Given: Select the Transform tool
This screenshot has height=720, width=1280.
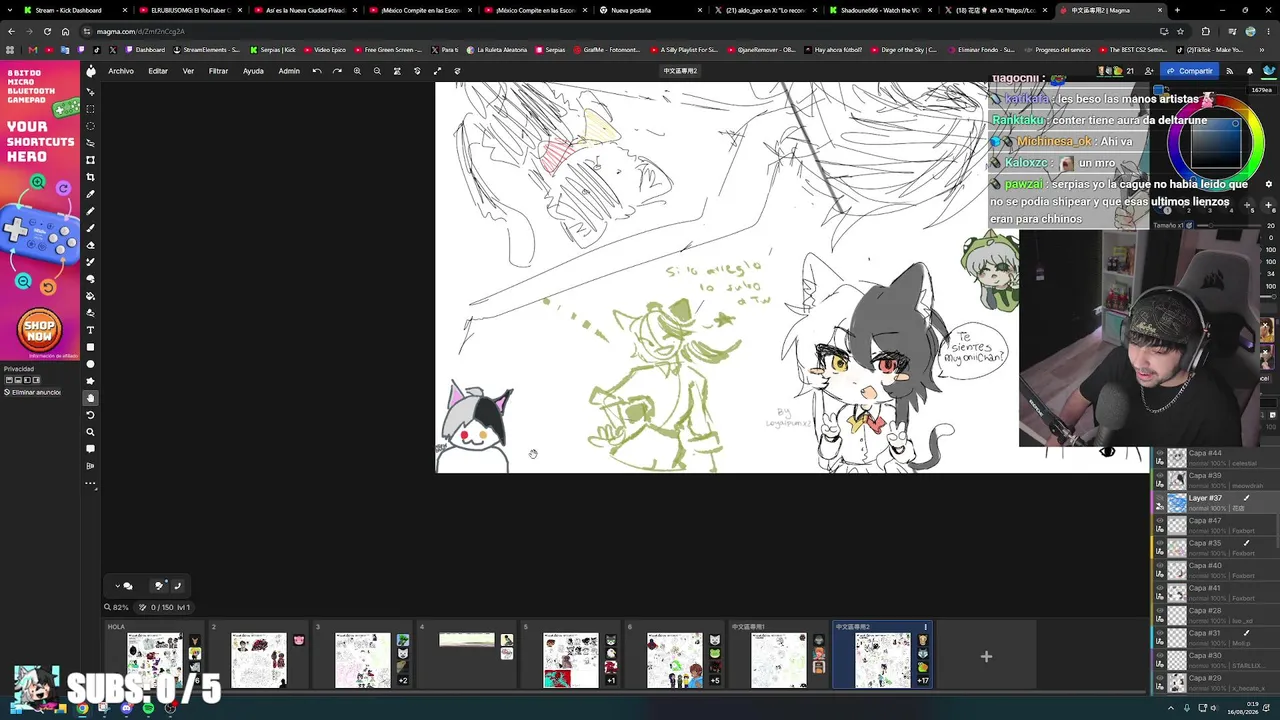Looking at the screenshot, I should (90, 160).
